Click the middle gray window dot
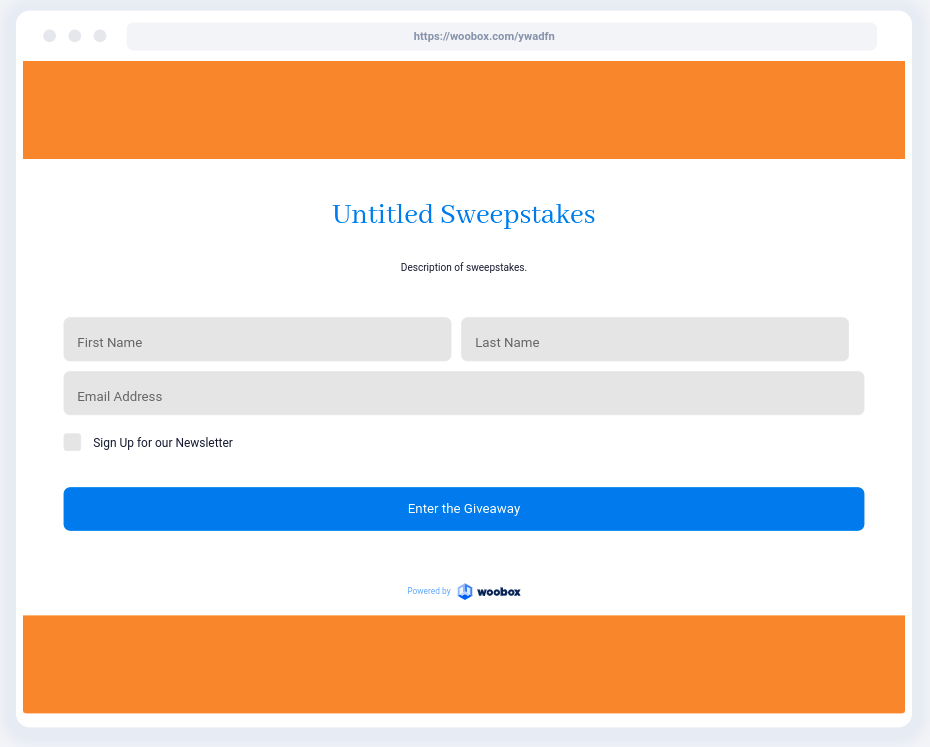This screenshot has width=930, height=747. click(x=75, y=36)
